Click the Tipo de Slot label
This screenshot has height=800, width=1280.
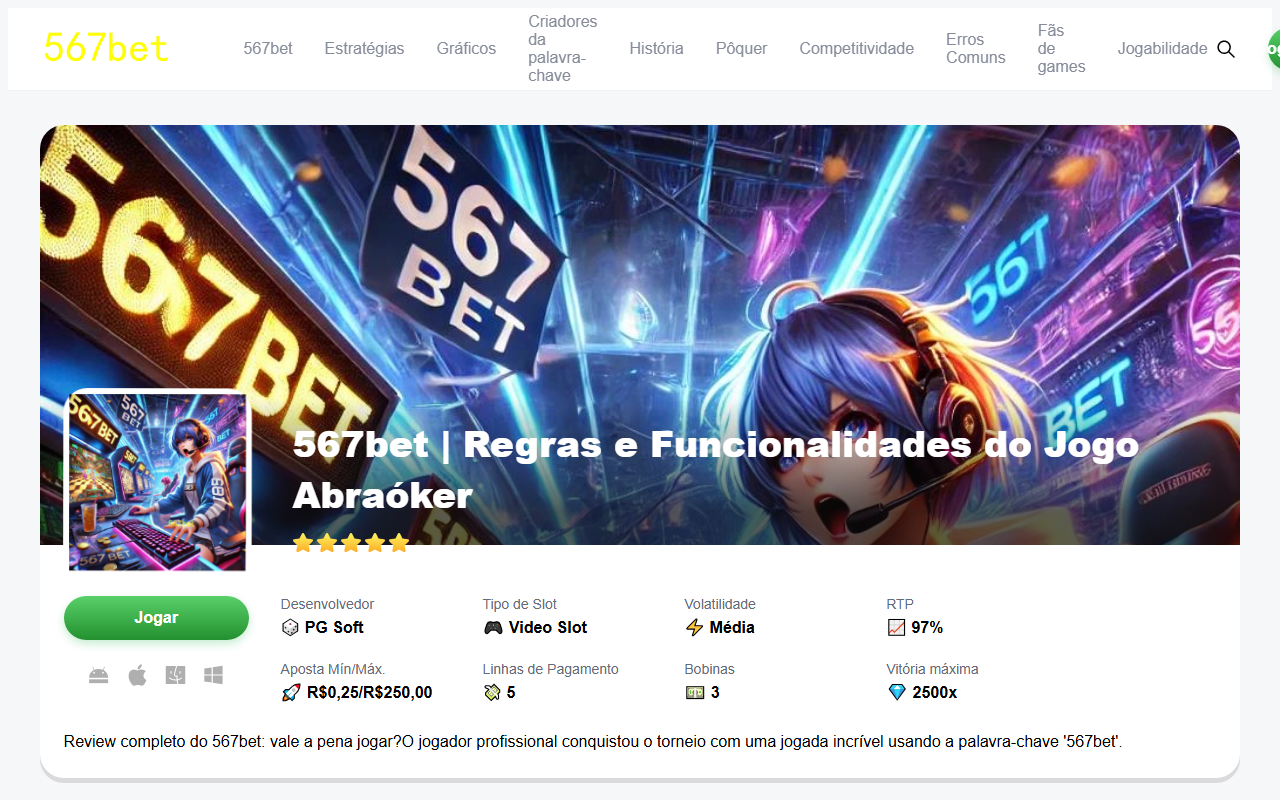tap(520, 604)
